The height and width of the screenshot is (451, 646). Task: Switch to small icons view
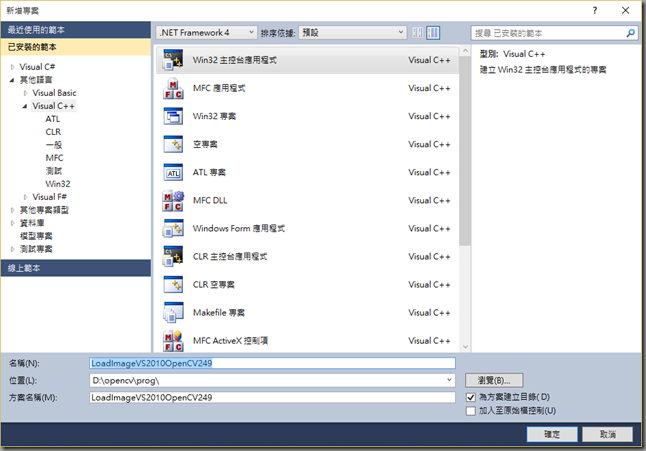point(417,33)
